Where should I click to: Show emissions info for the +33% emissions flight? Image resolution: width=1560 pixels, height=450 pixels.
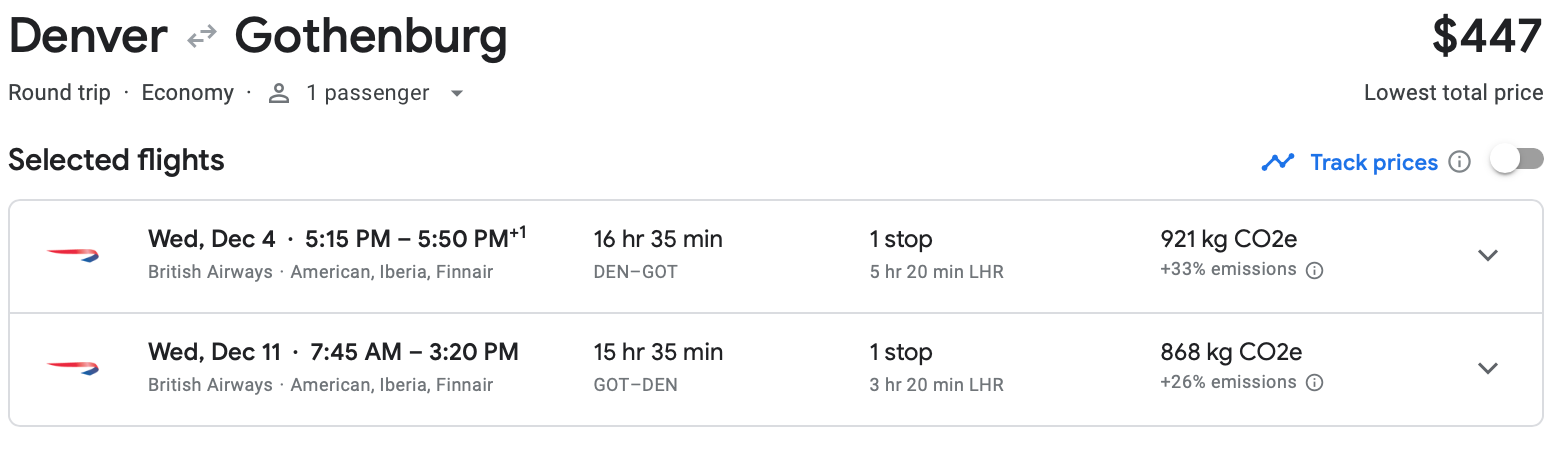pyautogui.click(x=1315, y=270)
